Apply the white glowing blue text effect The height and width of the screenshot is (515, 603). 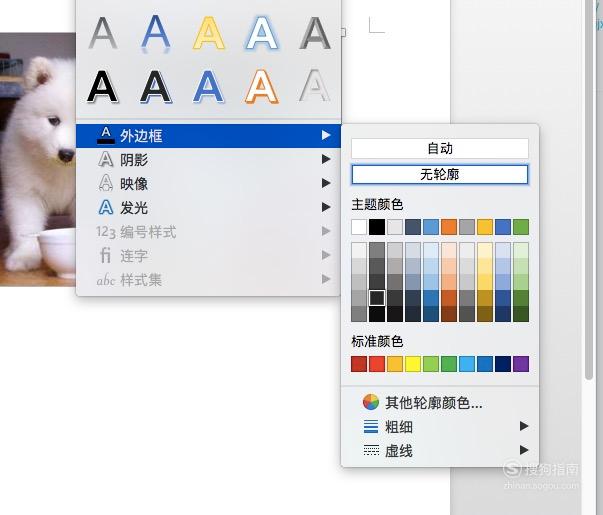[262, 33]
